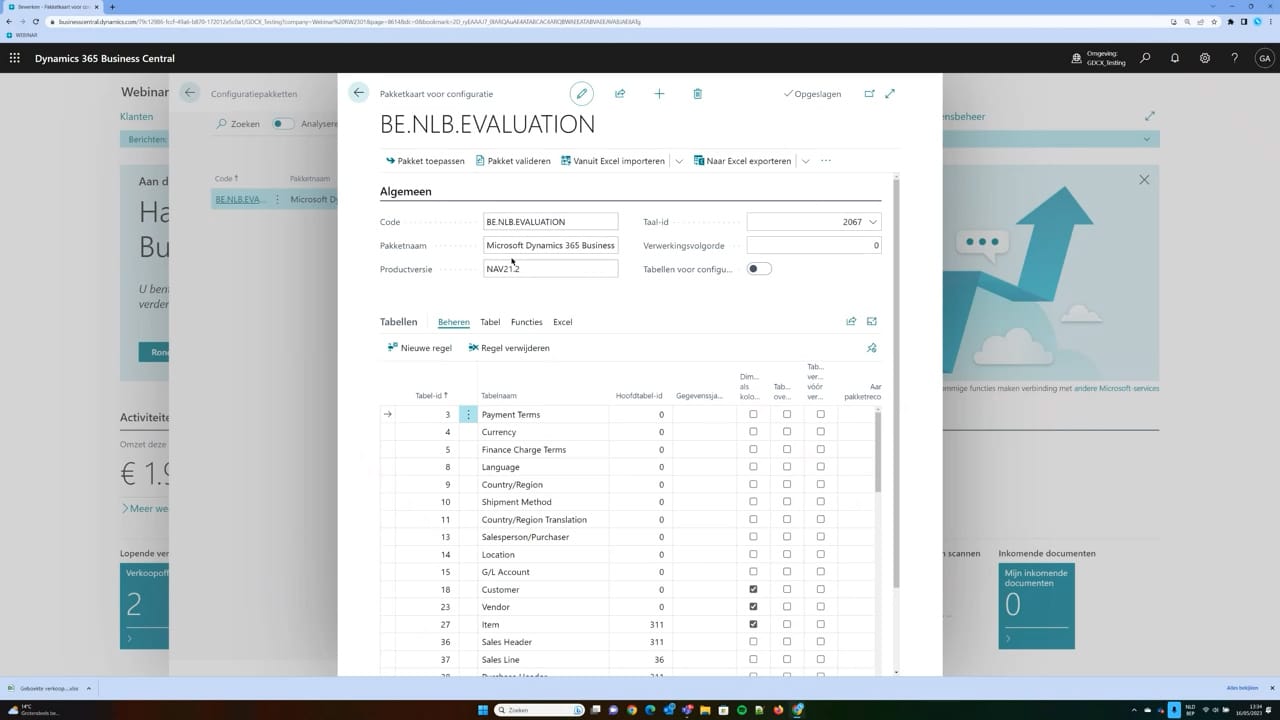Open the Business Central search magnifier
The height and width of the screenshot is (720, 1280).
[x=1145, y=58]
